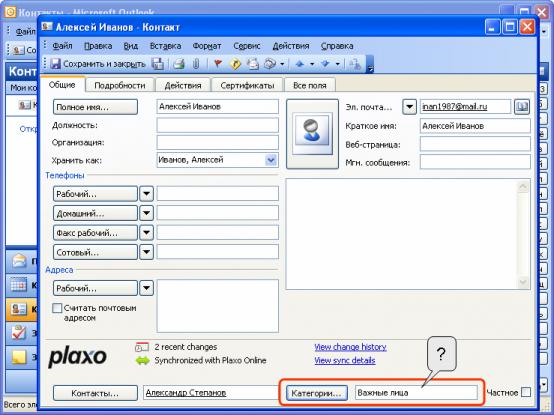This screenshot has height=415, width=554.
Task: Click the Домашний phone button
Action: [x=95, y=213]
